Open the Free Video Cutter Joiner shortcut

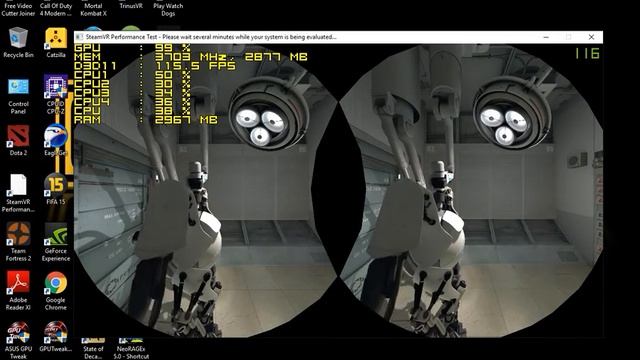[18, 9]
